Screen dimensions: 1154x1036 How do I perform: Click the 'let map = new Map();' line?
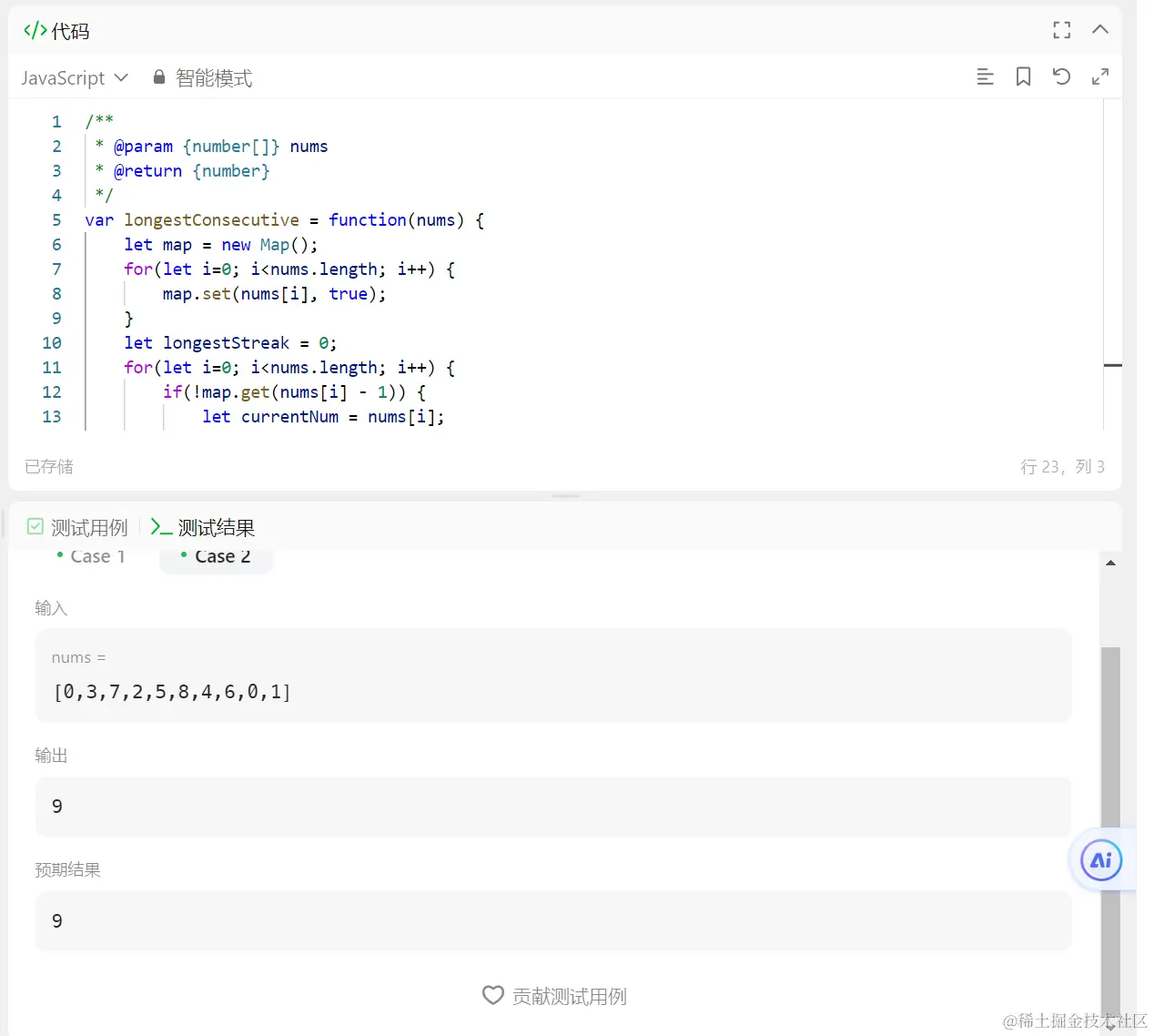(221, 245)
